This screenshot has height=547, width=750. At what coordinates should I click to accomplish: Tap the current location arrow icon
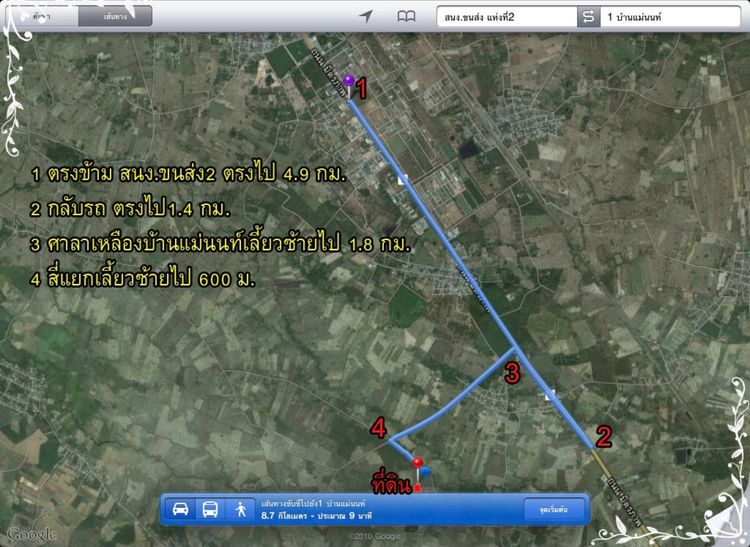pos(366,17)
